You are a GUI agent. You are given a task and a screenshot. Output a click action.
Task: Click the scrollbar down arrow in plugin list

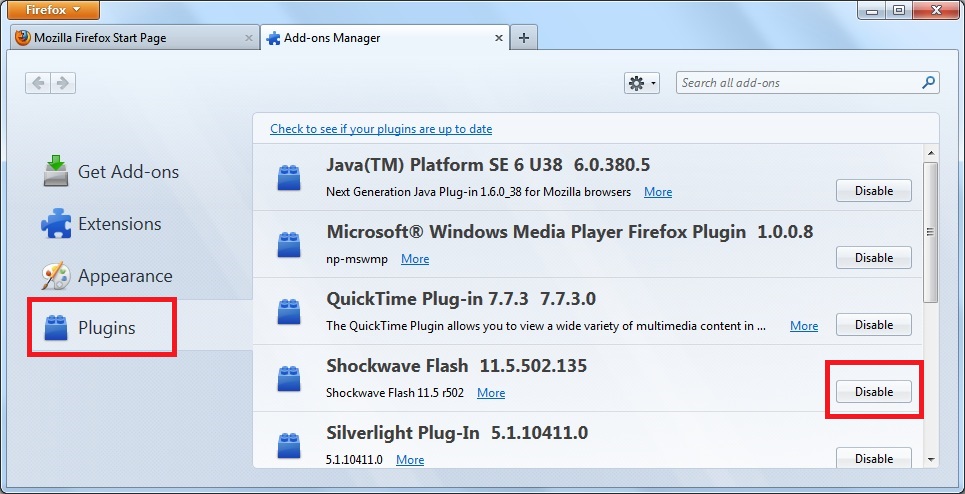931,460
